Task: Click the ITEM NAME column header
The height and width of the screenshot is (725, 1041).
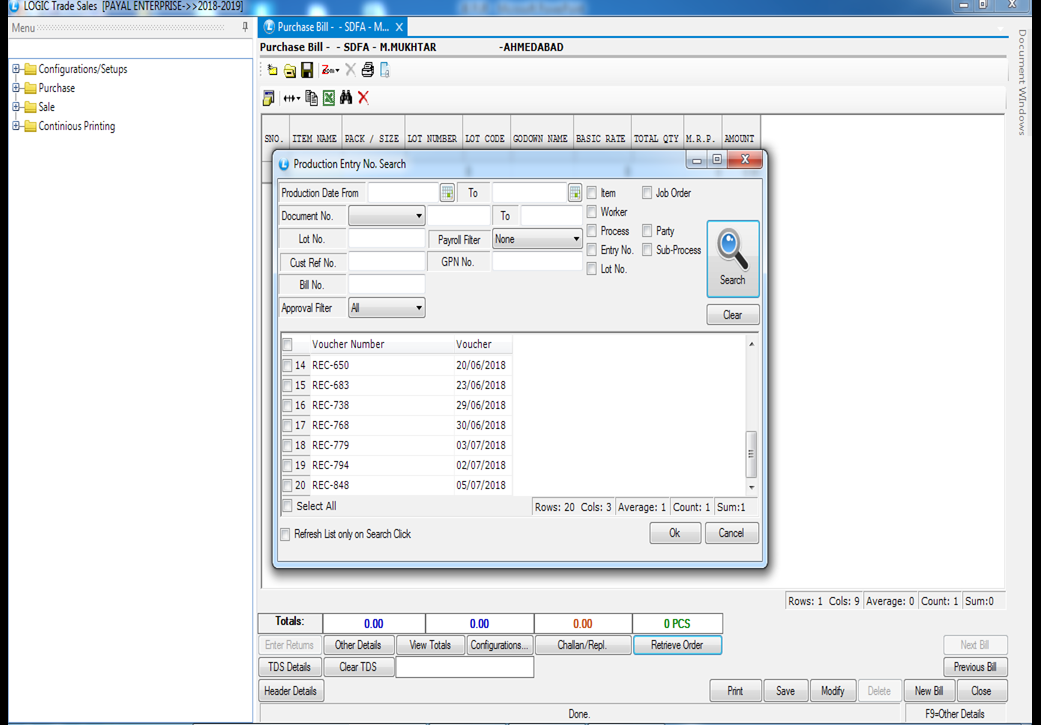Action: point(315,139)
